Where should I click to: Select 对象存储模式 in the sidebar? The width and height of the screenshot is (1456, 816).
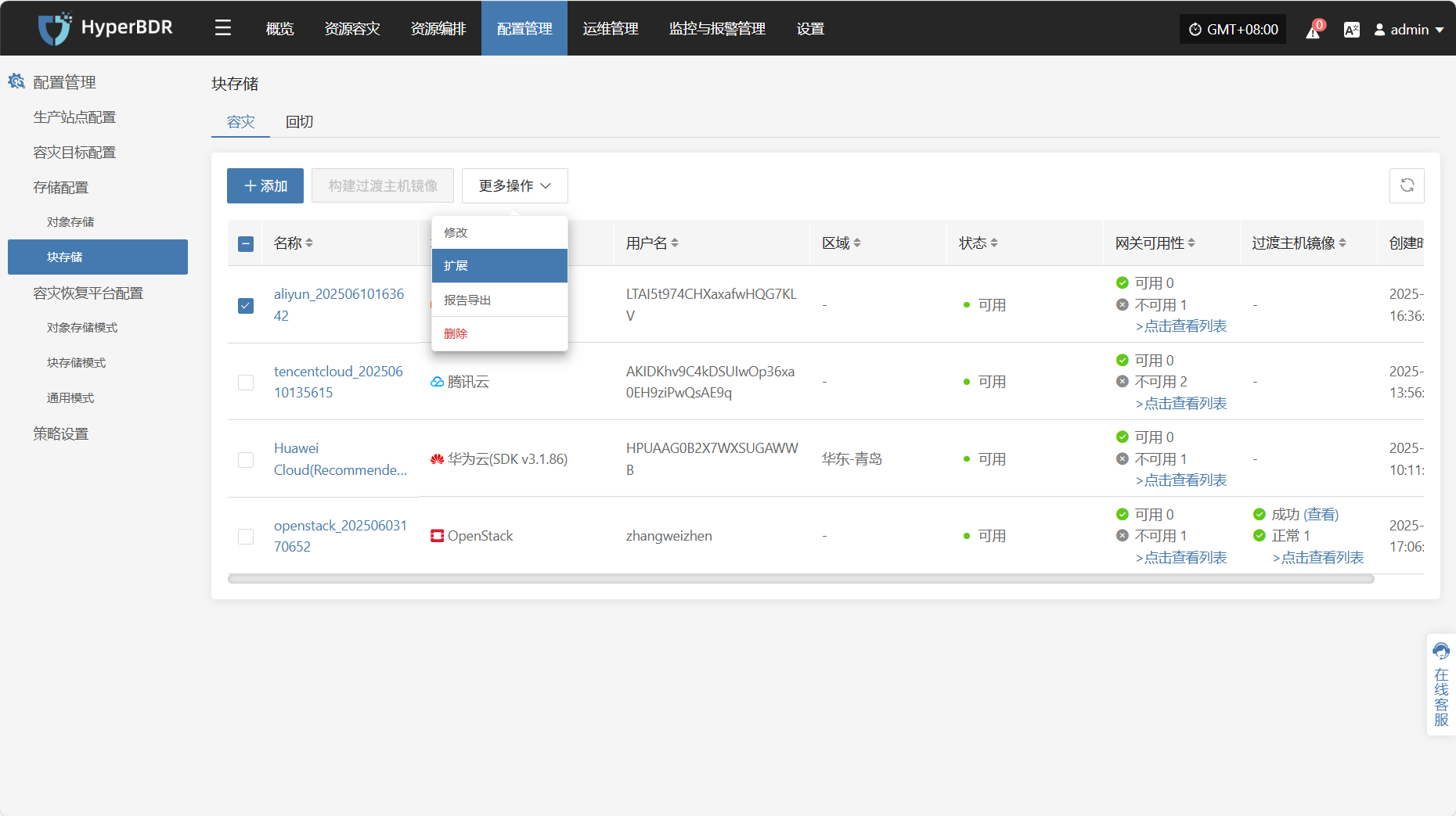[82, 328]
